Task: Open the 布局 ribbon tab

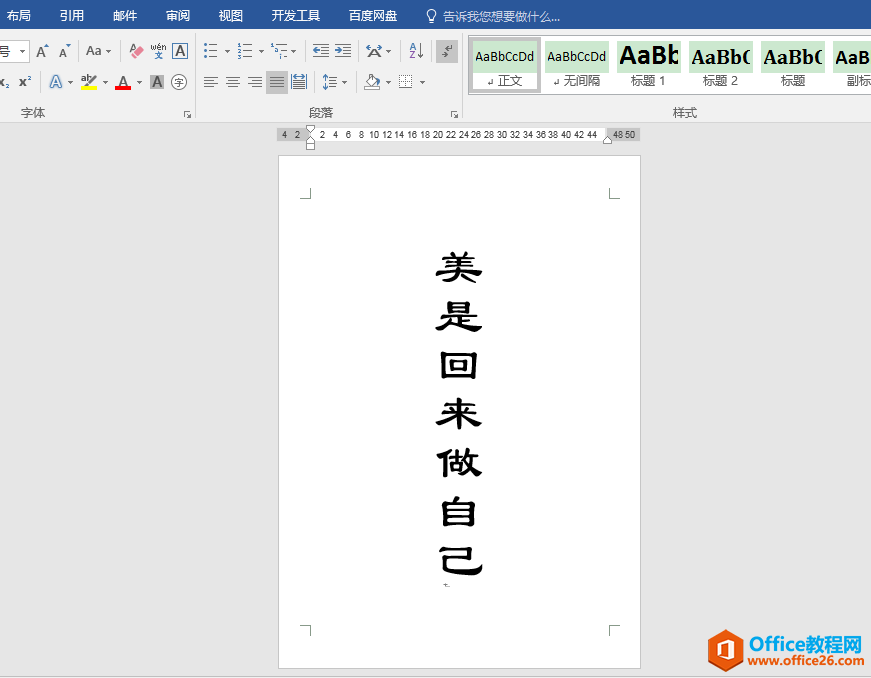Action: (19, 16)
